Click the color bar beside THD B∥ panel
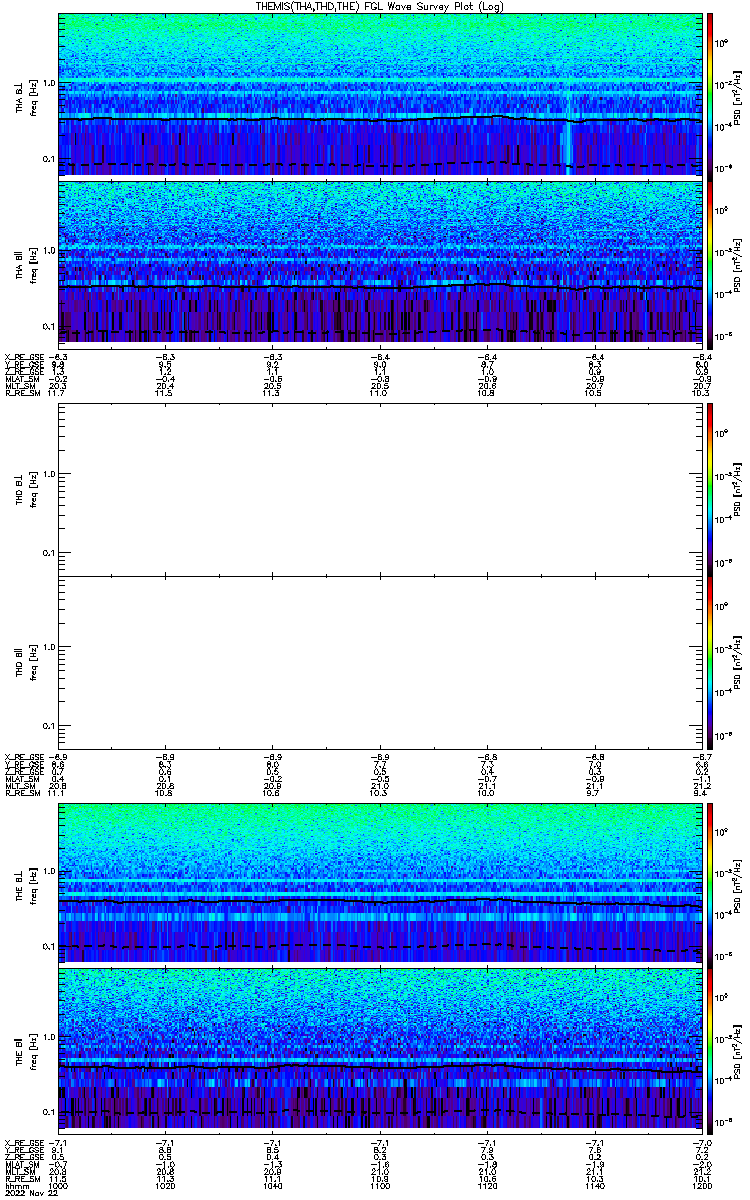The width and height of the screenshot is (750, 1200). coord(710,661)
